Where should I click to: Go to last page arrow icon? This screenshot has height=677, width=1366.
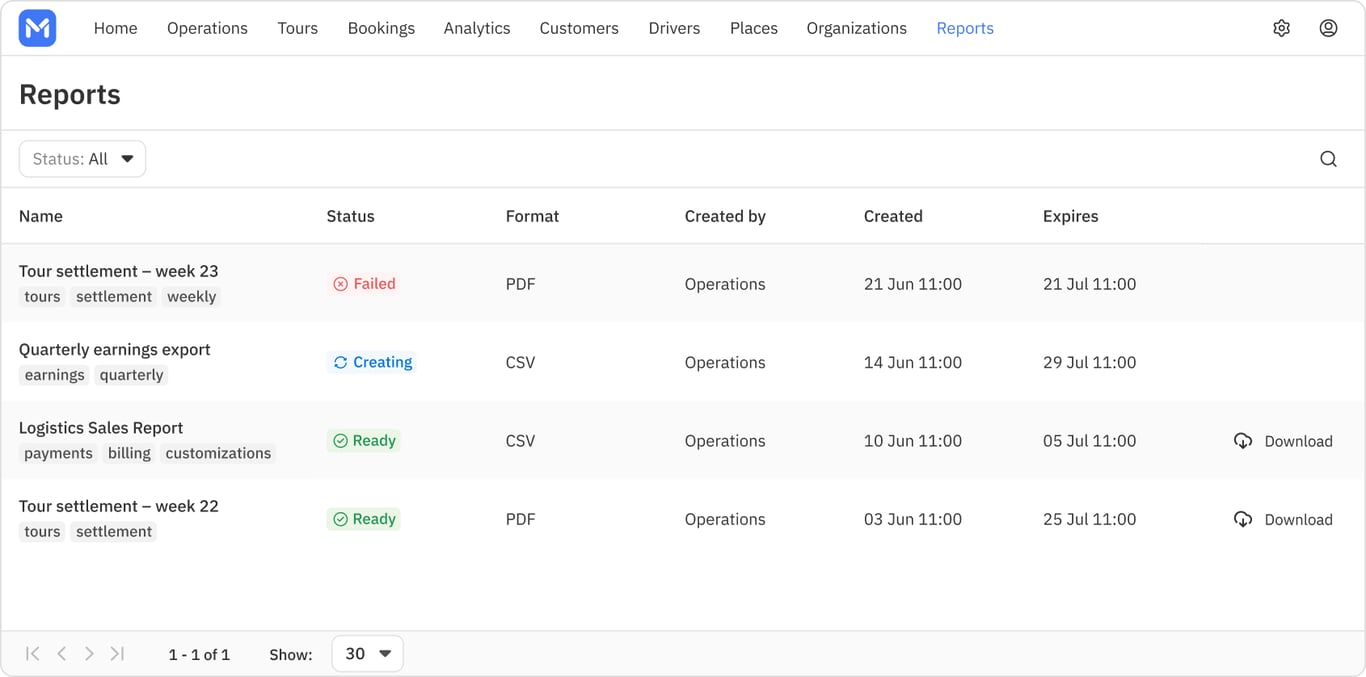[x=117, y=654]
